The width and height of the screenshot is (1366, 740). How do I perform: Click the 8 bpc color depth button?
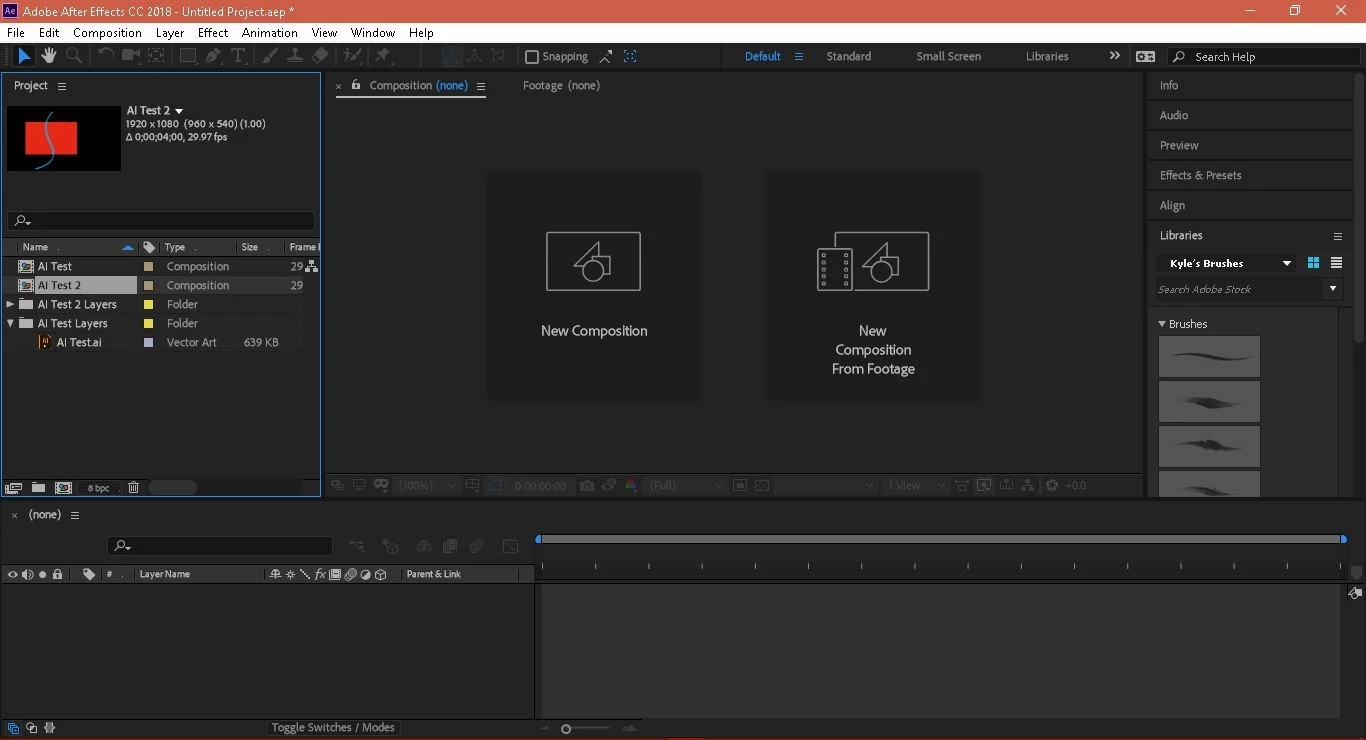point(98,488)
